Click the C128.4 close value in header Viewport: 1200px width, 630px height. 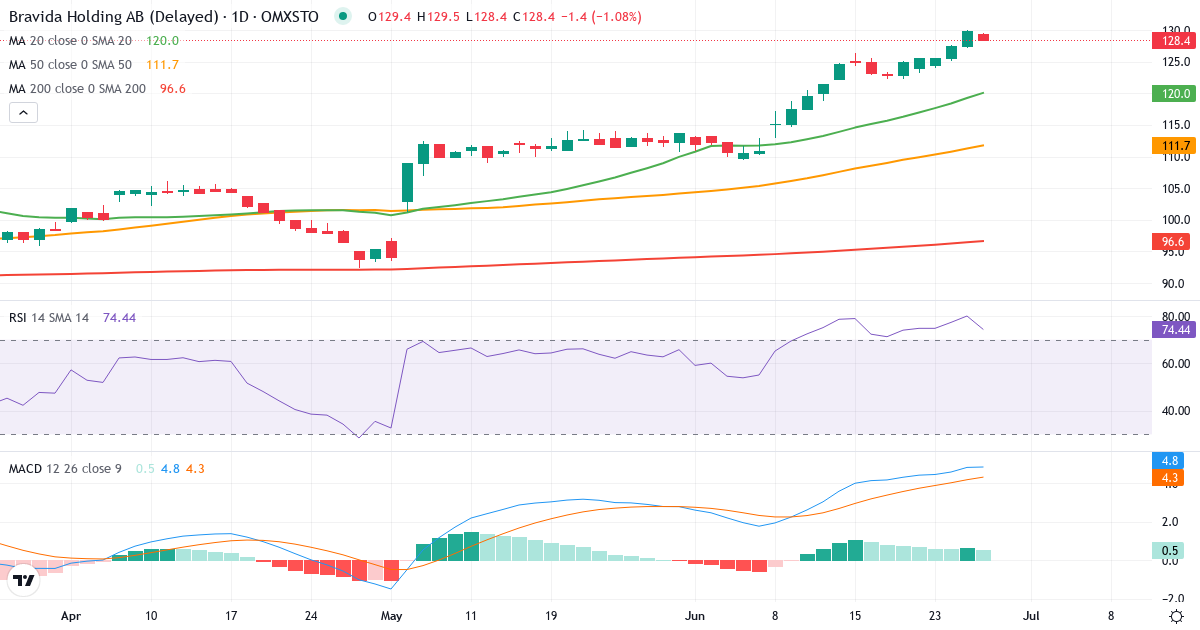(535, 17)
